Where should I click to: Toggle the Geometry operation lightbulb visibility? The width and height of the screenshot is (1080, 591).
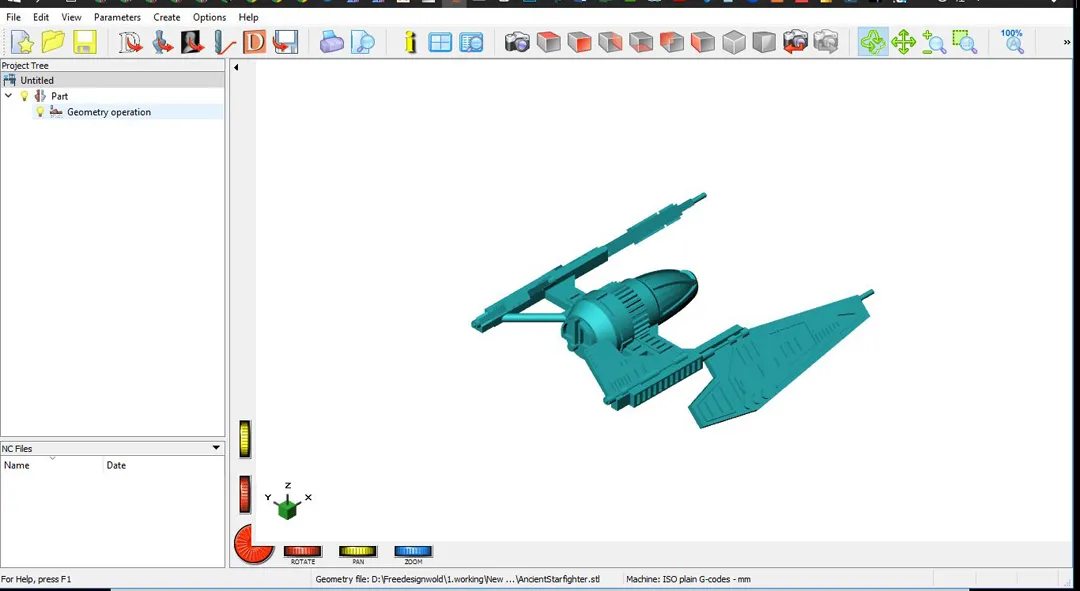pyautogui.click(x=41, y=112)
